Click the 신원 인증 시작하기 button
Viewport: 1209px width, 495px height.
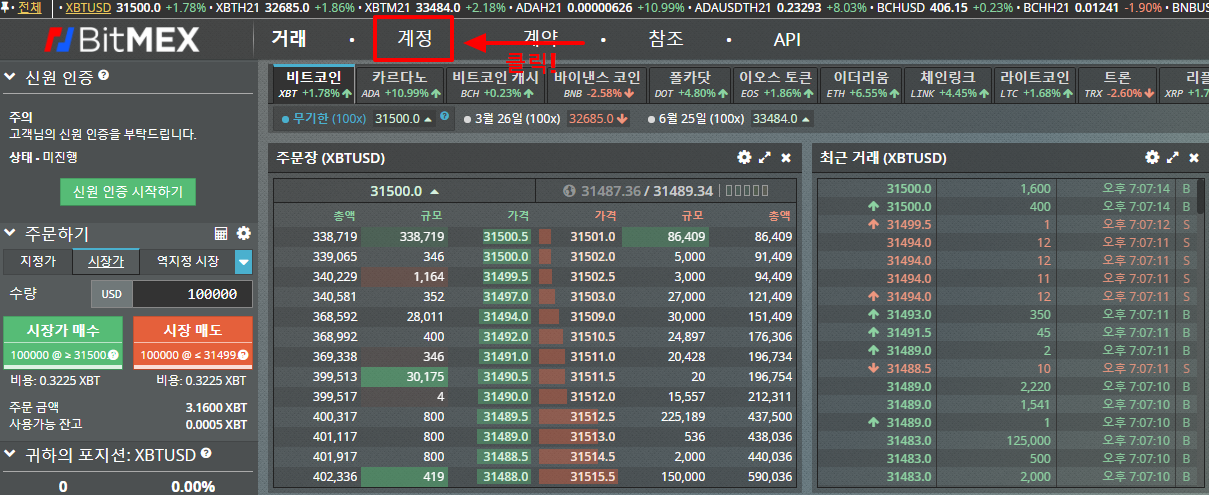point(128,191)
